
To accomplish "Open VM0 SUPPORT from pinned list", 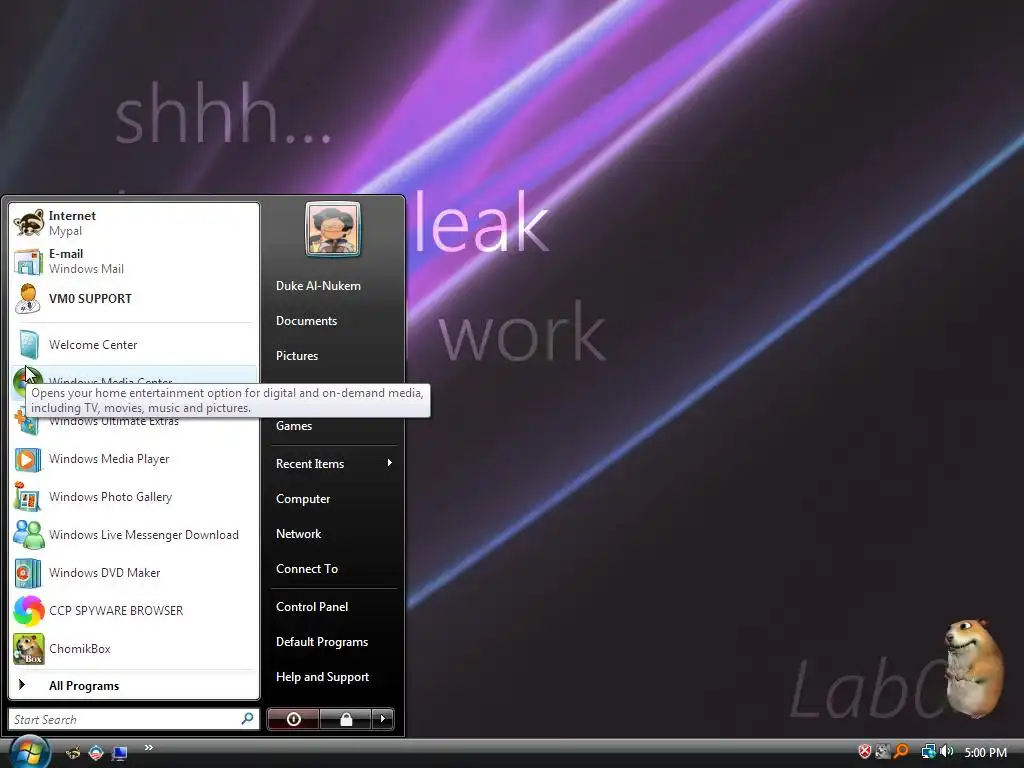I will tap(134, 299).
